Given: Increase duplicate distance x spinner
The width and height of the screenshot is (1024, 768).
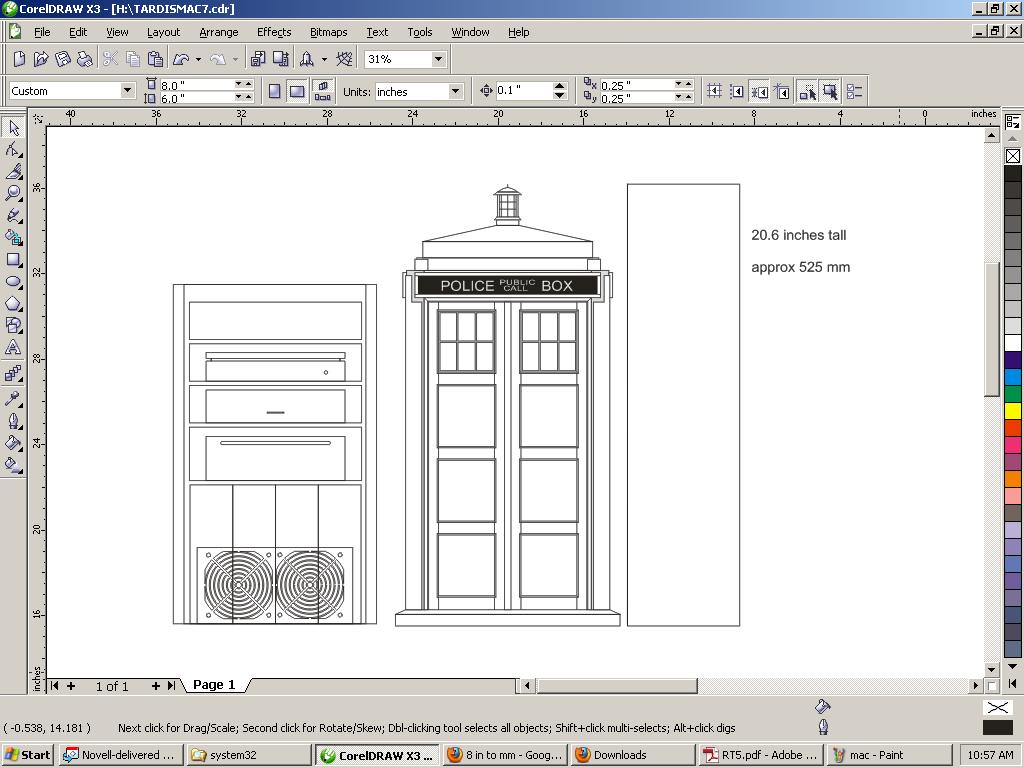Looking at the screenshot, I should tap(688, 84).
